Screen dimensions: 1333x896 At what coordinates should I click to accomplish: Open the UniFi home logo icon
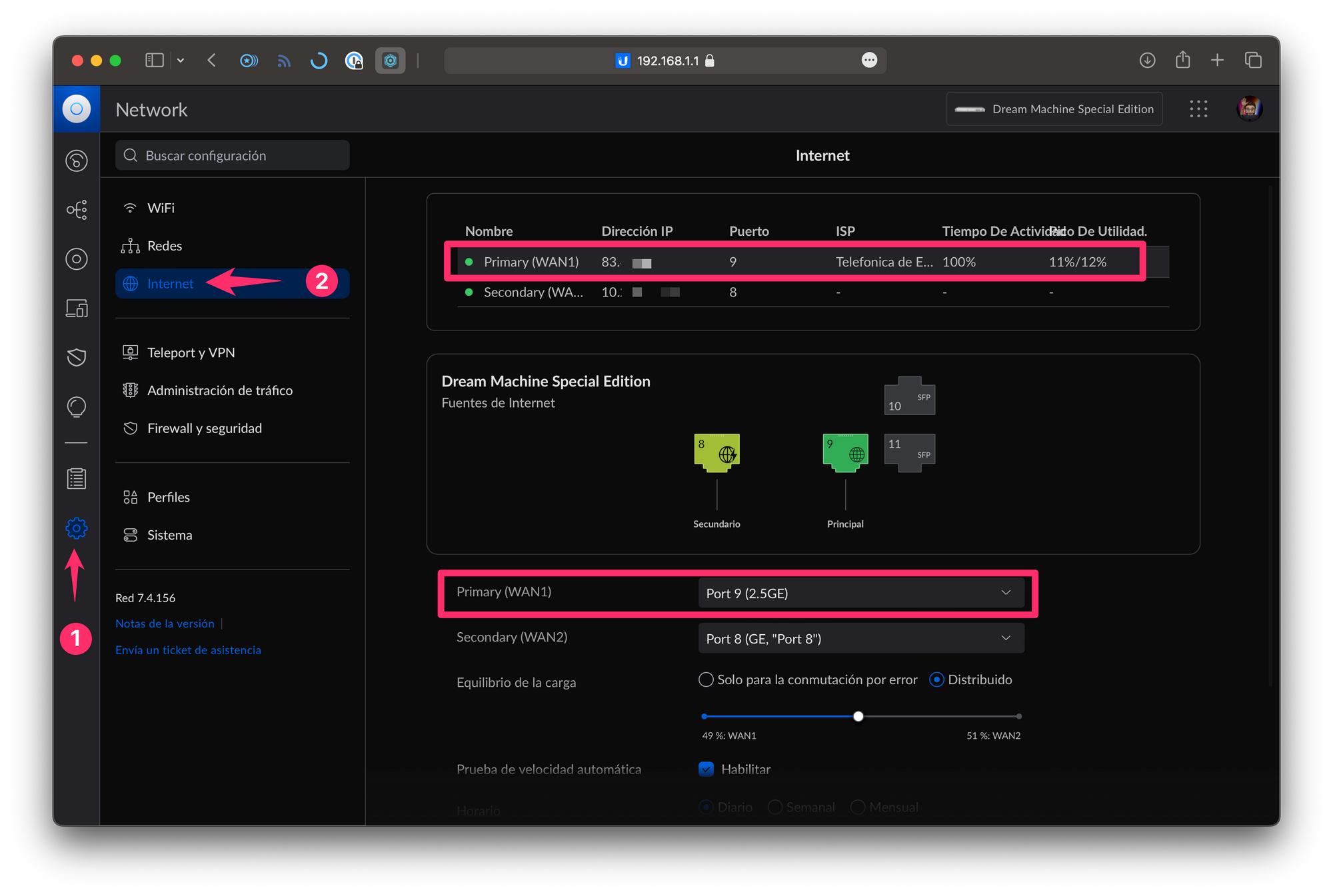[x=77, y=109]
